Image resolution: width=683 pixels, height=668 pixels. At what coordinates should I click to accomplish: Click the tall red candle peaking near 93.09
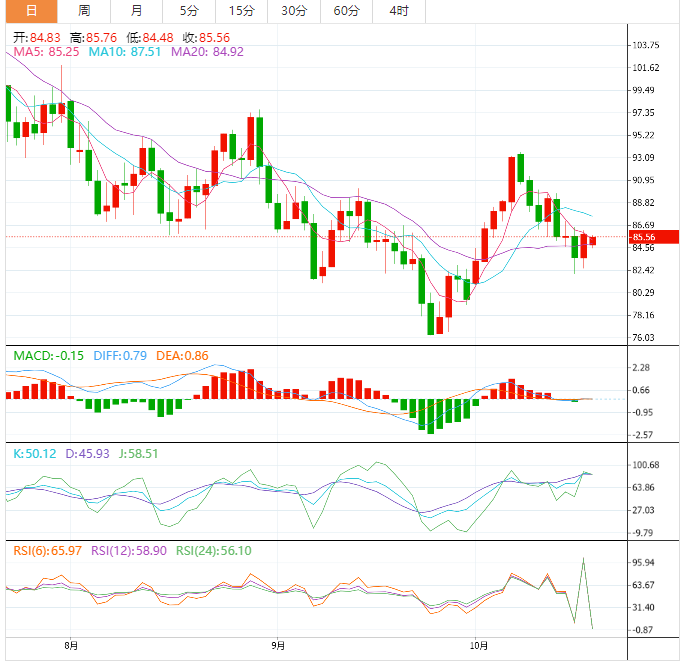(511, 179)
